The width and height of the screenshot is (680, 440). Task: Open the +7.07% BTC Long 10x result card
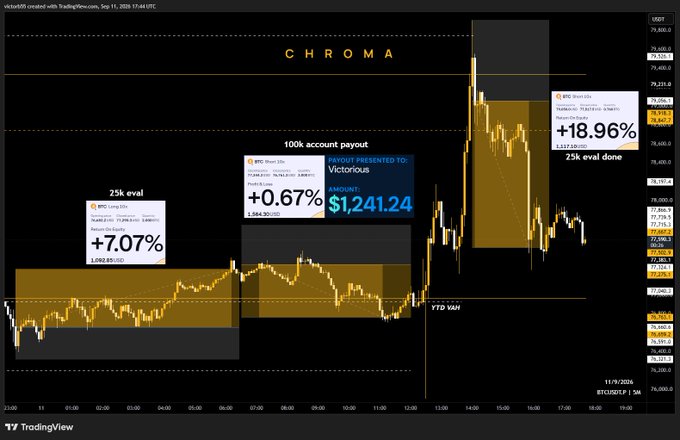(126, 232)
